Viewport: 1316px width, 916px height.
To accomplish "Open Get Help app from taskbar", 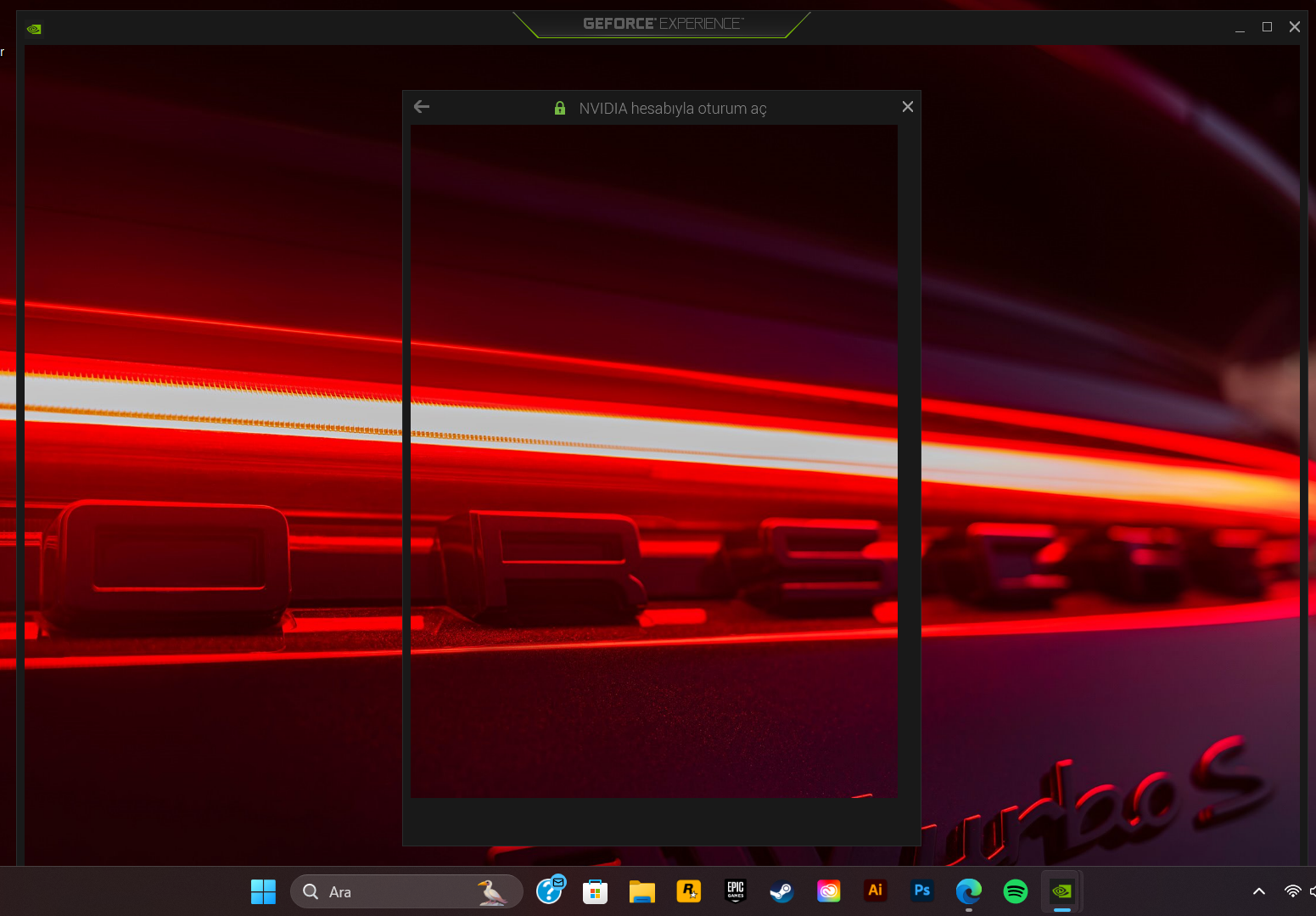I will coord(550,891).
